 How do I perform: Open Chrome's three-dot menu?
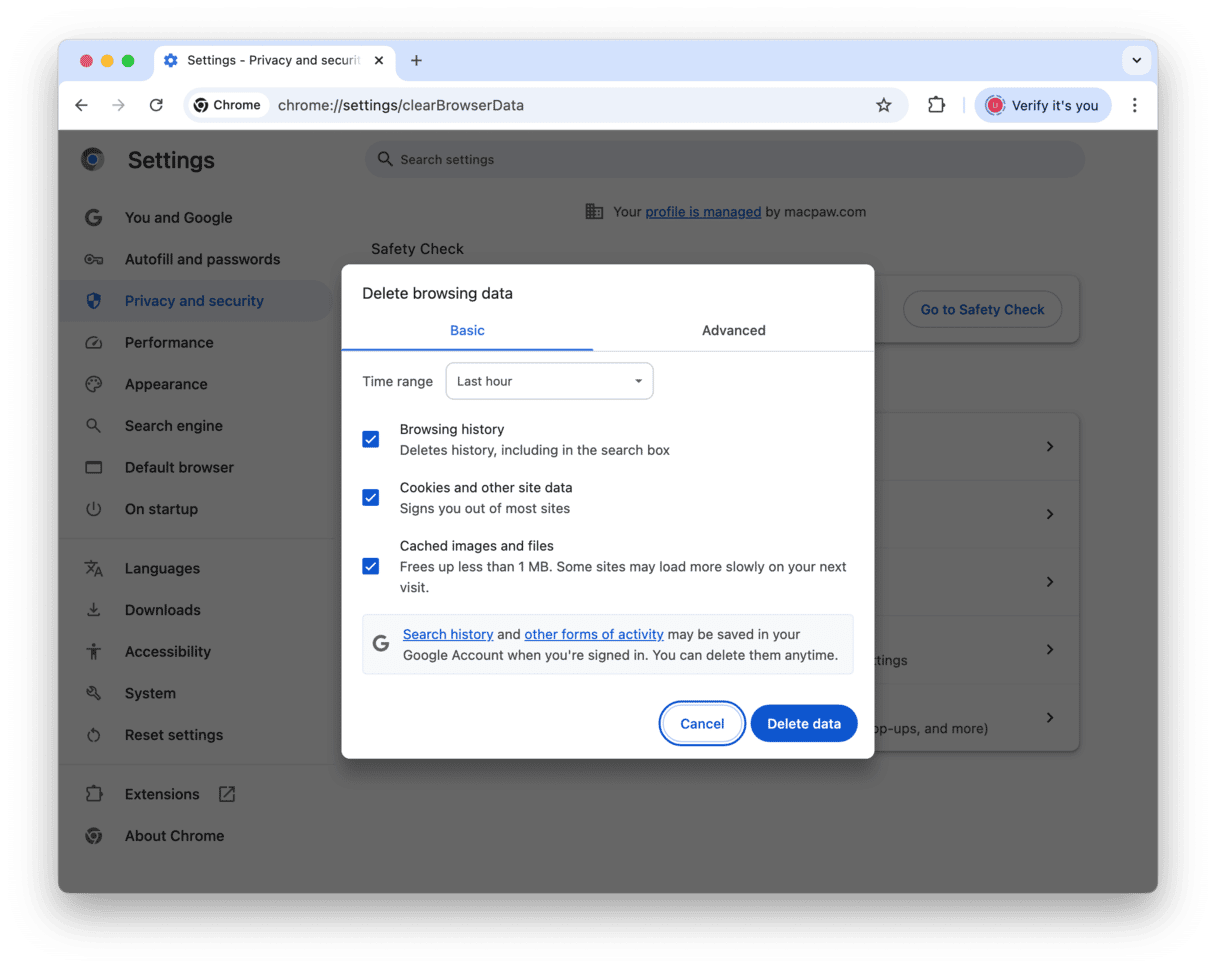pyautogui.click(x=1134, y=105)
